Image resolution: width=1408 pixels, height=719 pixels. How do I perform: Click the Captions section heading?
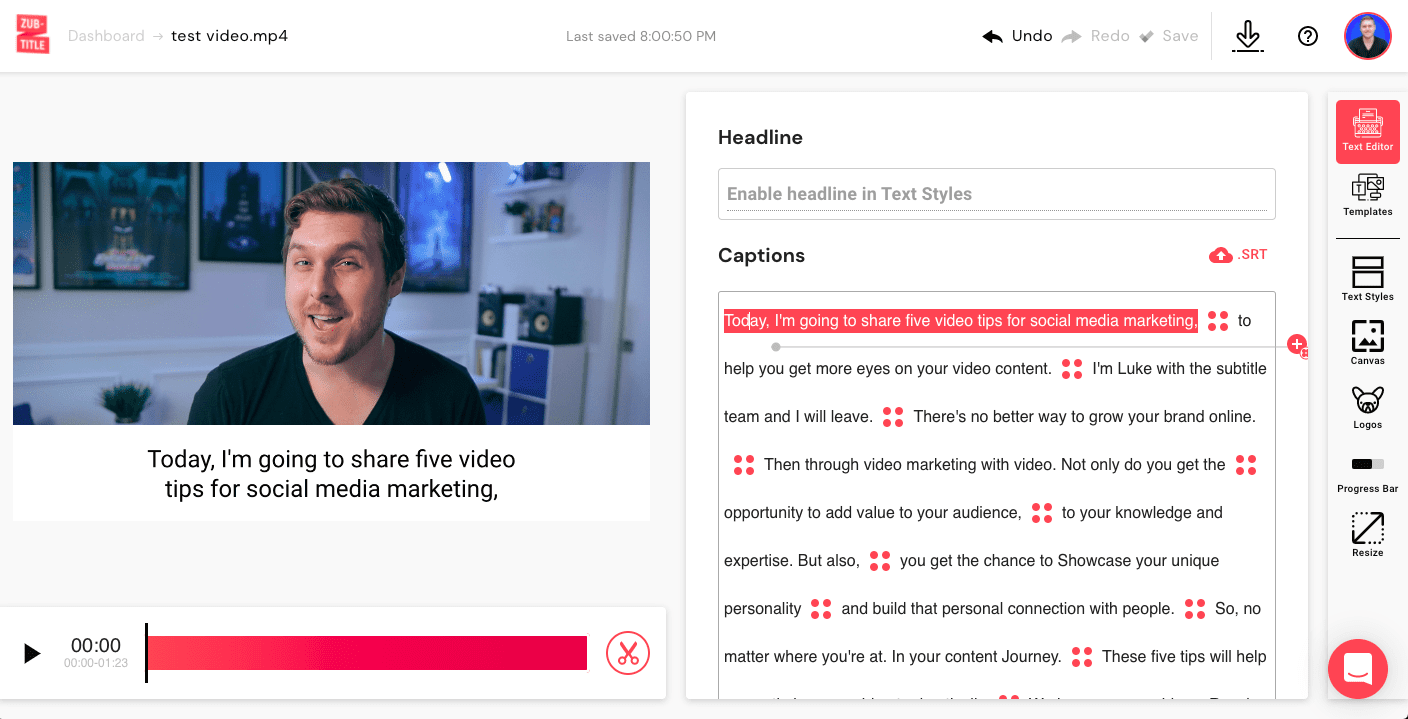pyautogui.click(x=761, y=255)
